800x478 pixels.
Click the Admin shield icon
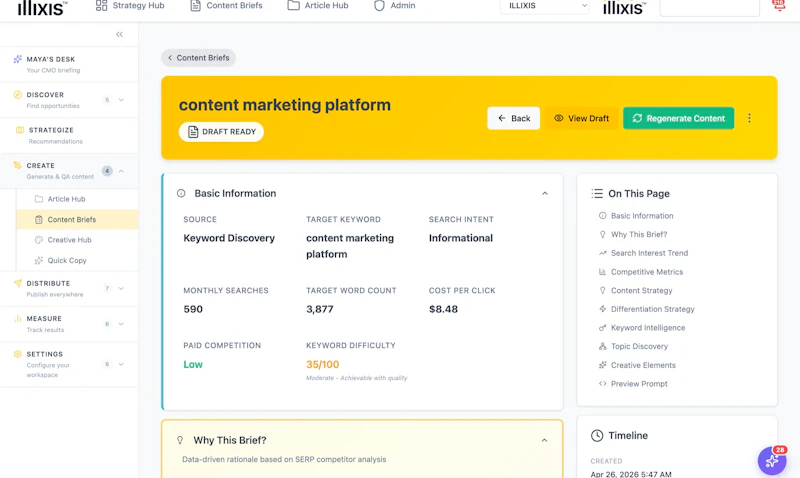tap(379, 6)
